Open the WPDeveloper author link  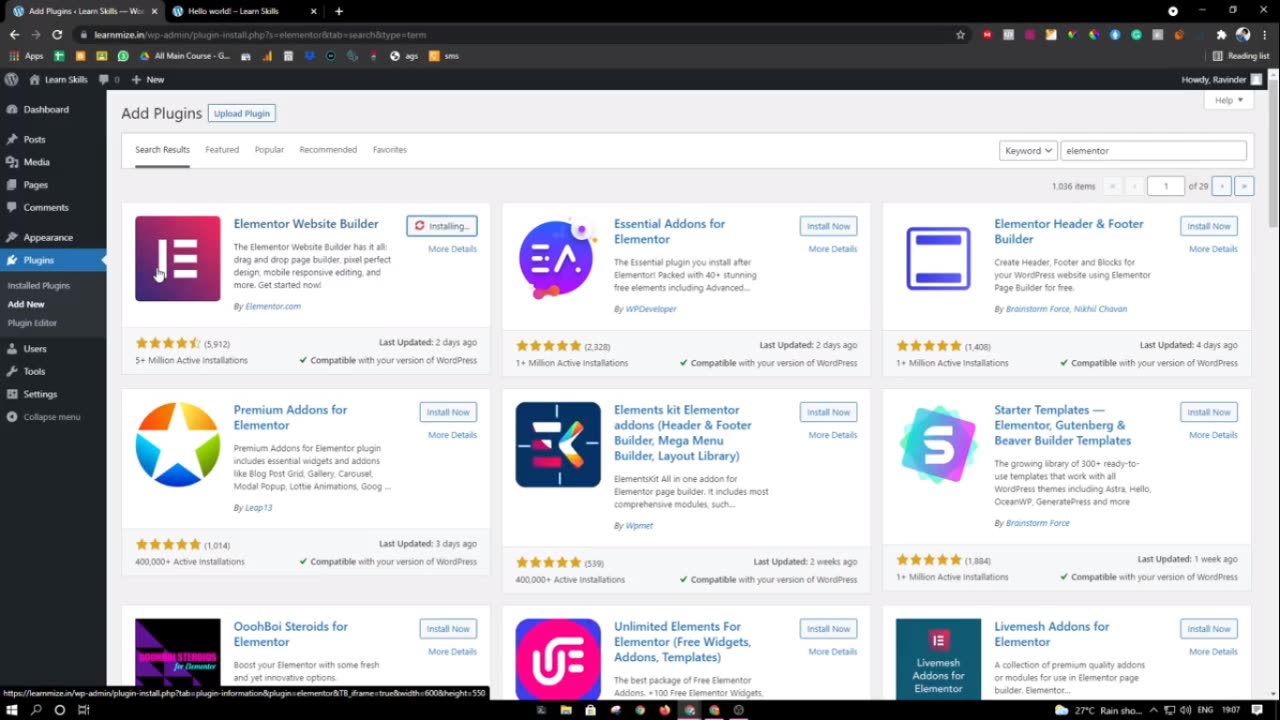click(x=651, y=309)
